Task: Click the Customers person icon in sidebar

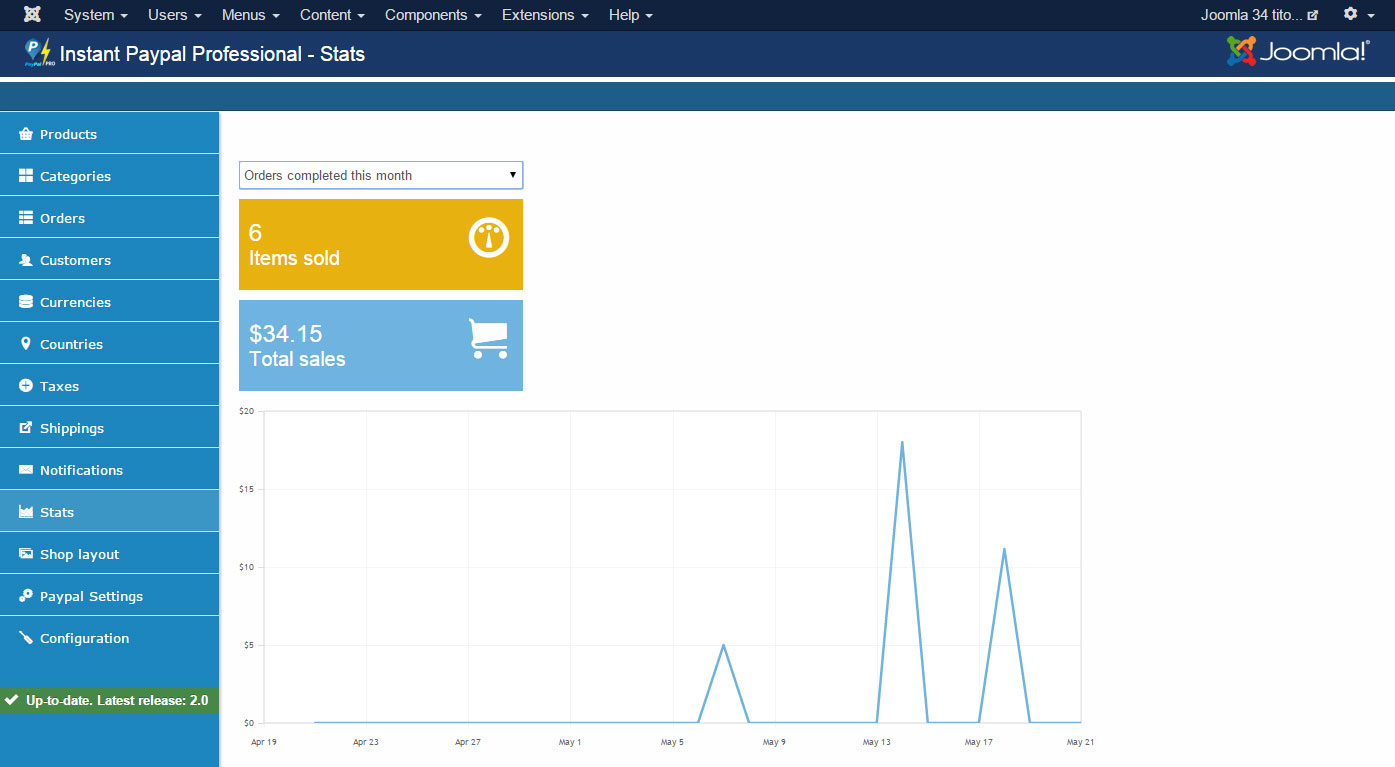Action: point(26,260)
